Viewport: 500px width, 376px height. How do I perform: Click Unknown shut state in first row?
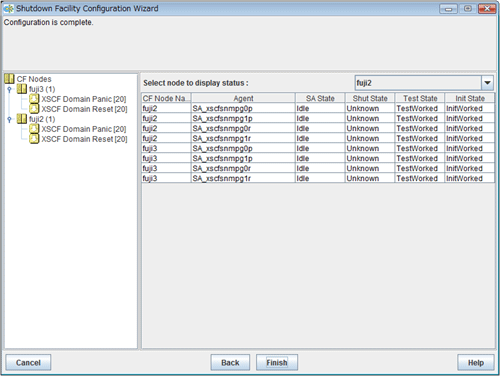370,108
